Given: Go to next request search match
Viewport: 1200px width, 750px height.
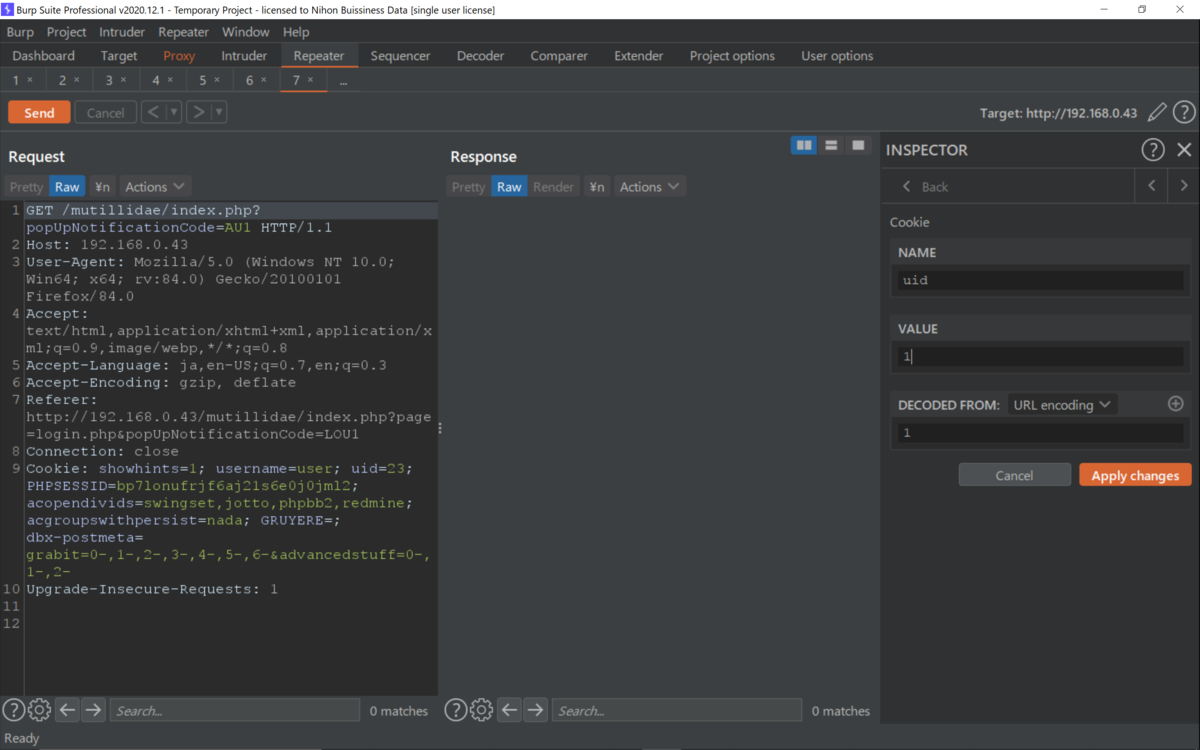Looking at the screenshot, I should (x=93, y=710).
